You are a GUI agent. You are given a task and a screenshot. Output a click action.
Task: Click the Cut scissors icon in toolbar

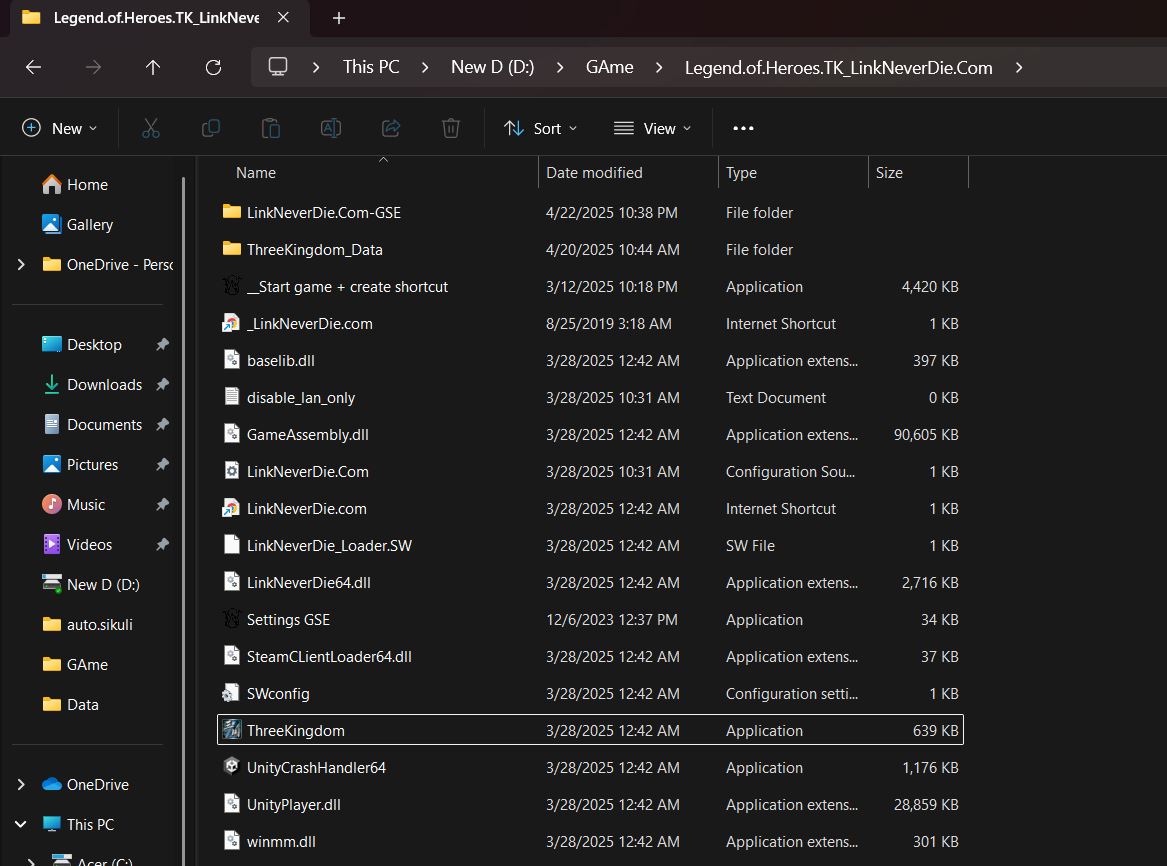click(151, 128)
